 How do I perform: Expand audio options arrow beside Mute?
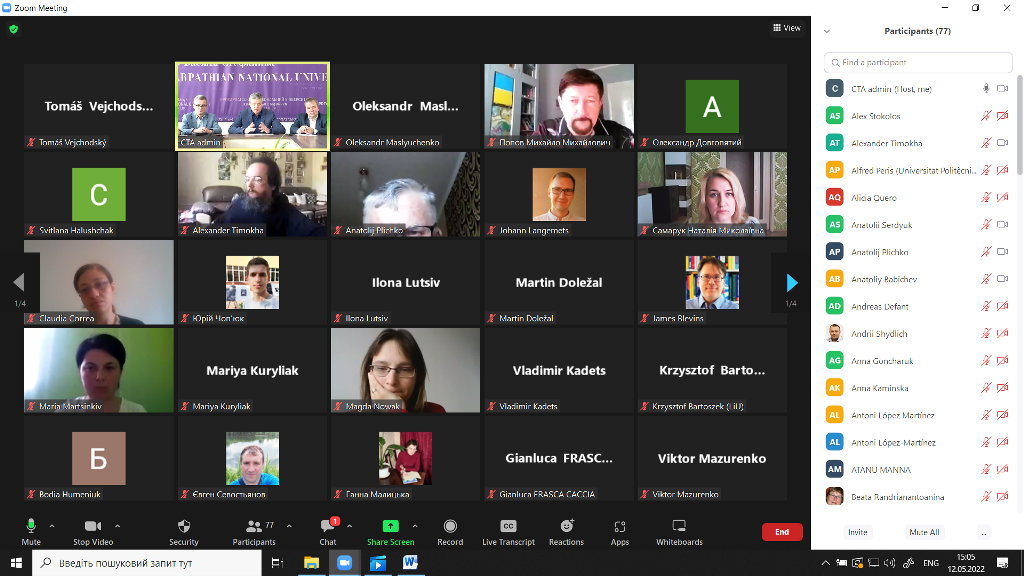(x=55, y=525)
